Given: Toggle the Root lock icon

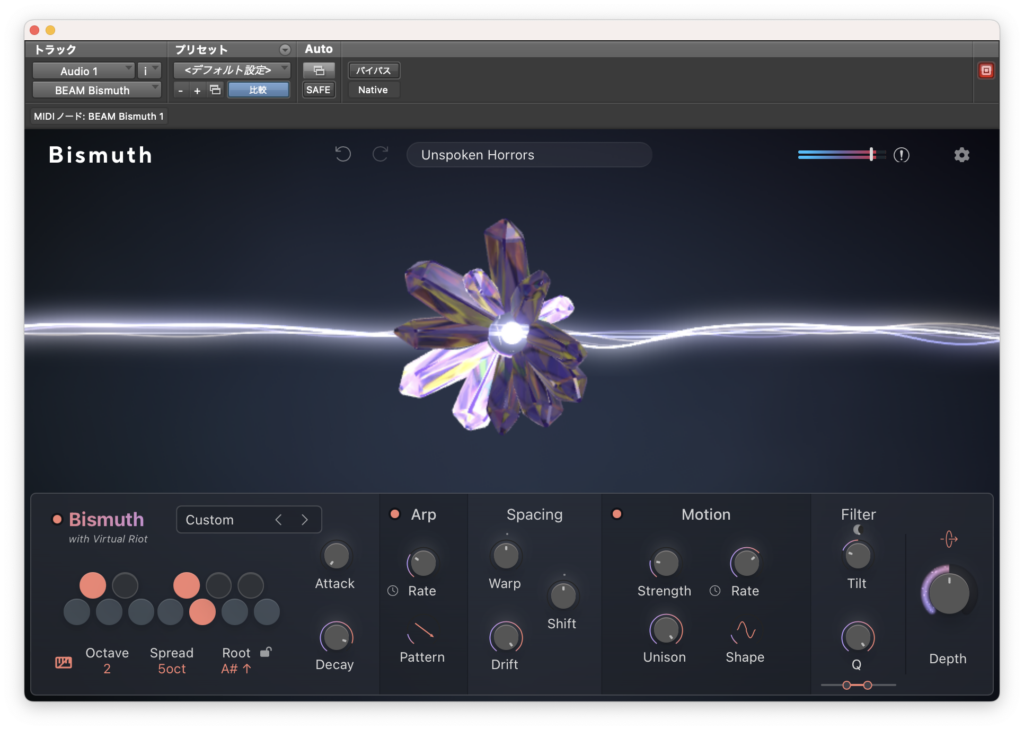Looking at the screenshot, I should pyautogui.click(x=266, y=652).
